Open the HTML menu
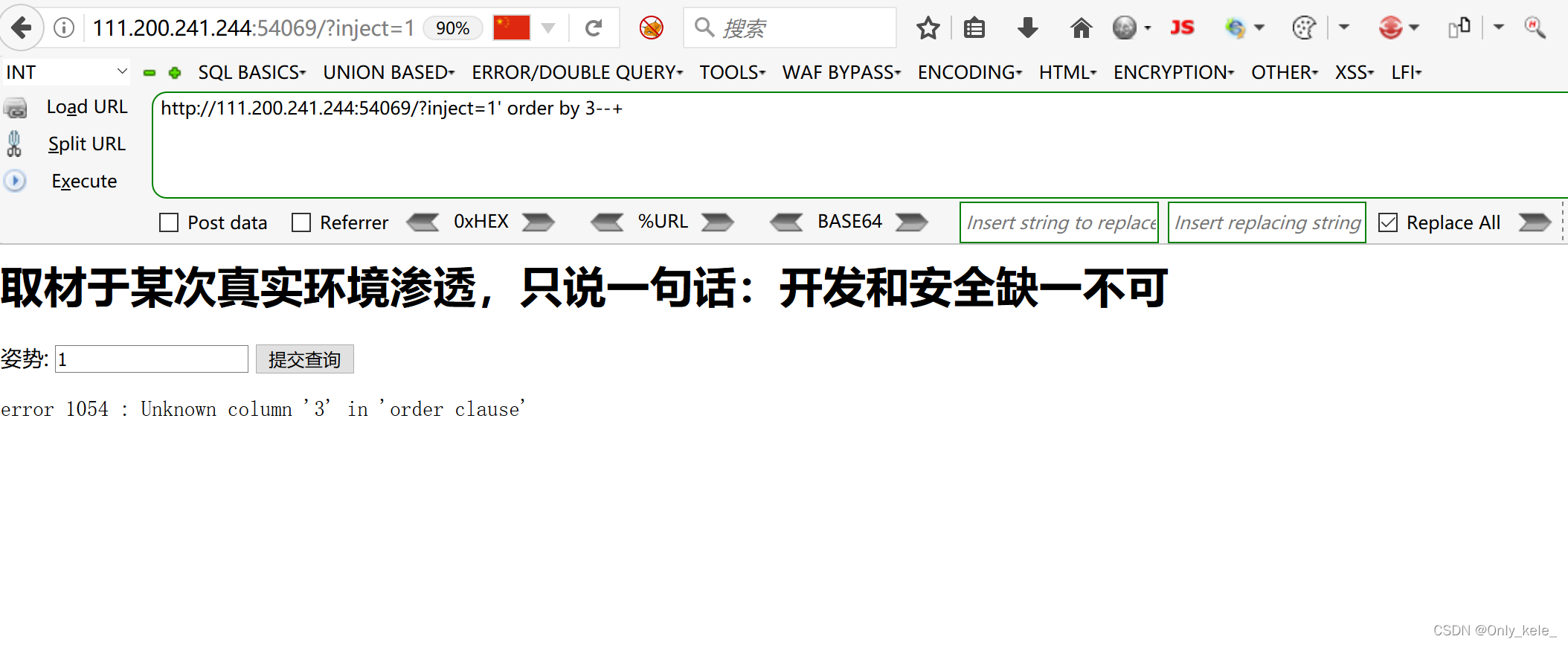 click(x=1068, y=73)
